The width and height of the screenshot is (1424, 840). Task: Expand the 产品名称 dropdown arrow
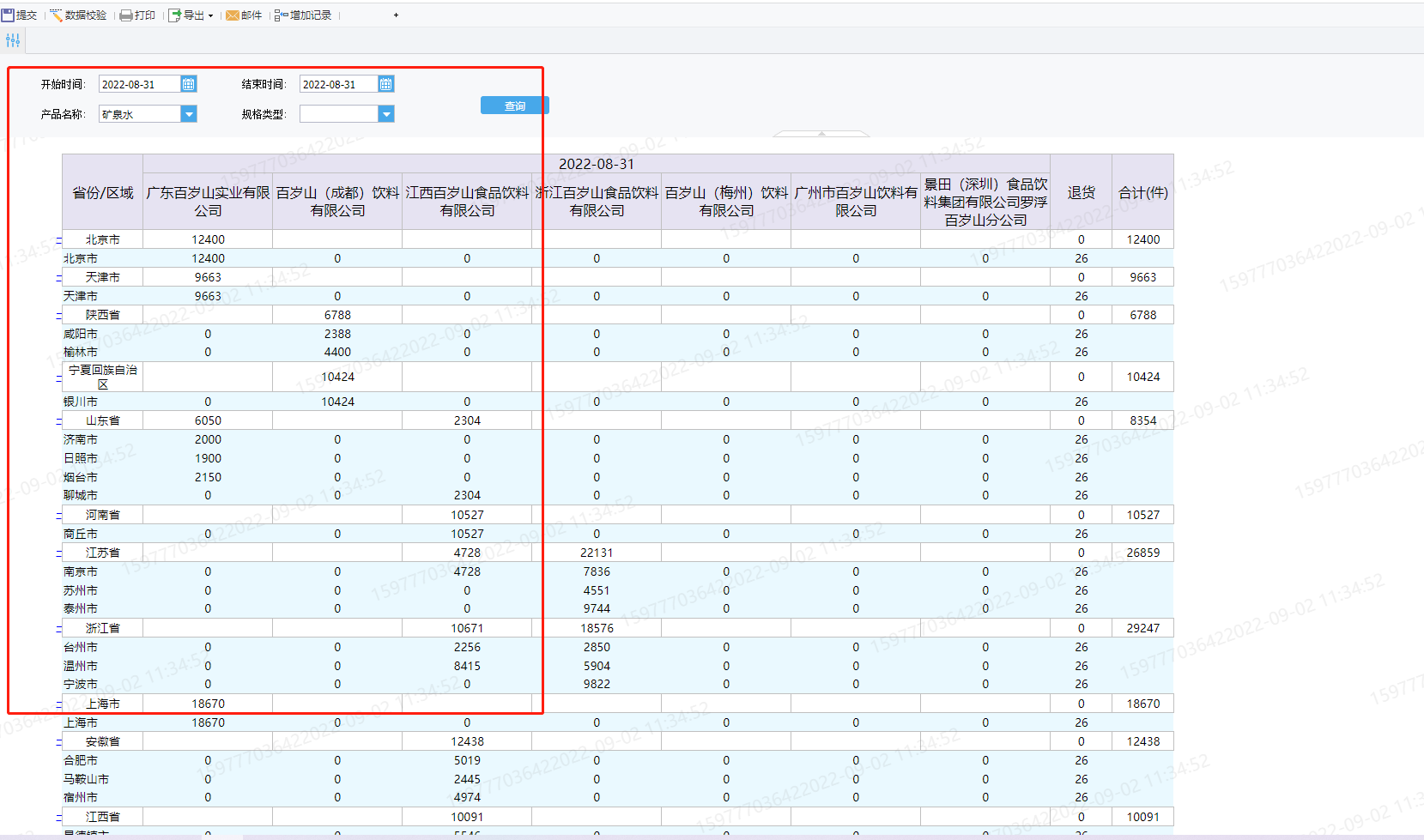[x=189, y=113]
